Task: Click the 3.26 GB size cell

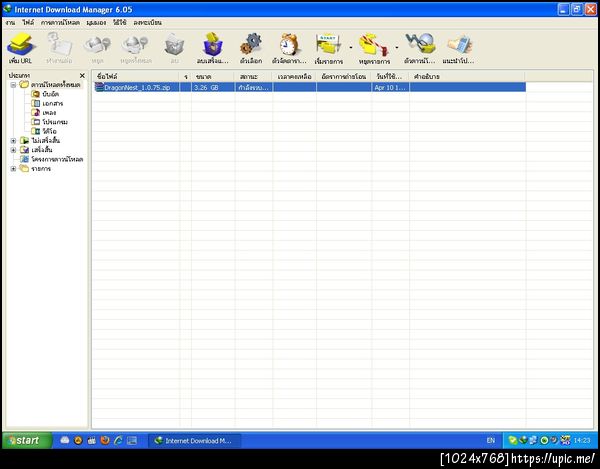Action: point(213,87)
